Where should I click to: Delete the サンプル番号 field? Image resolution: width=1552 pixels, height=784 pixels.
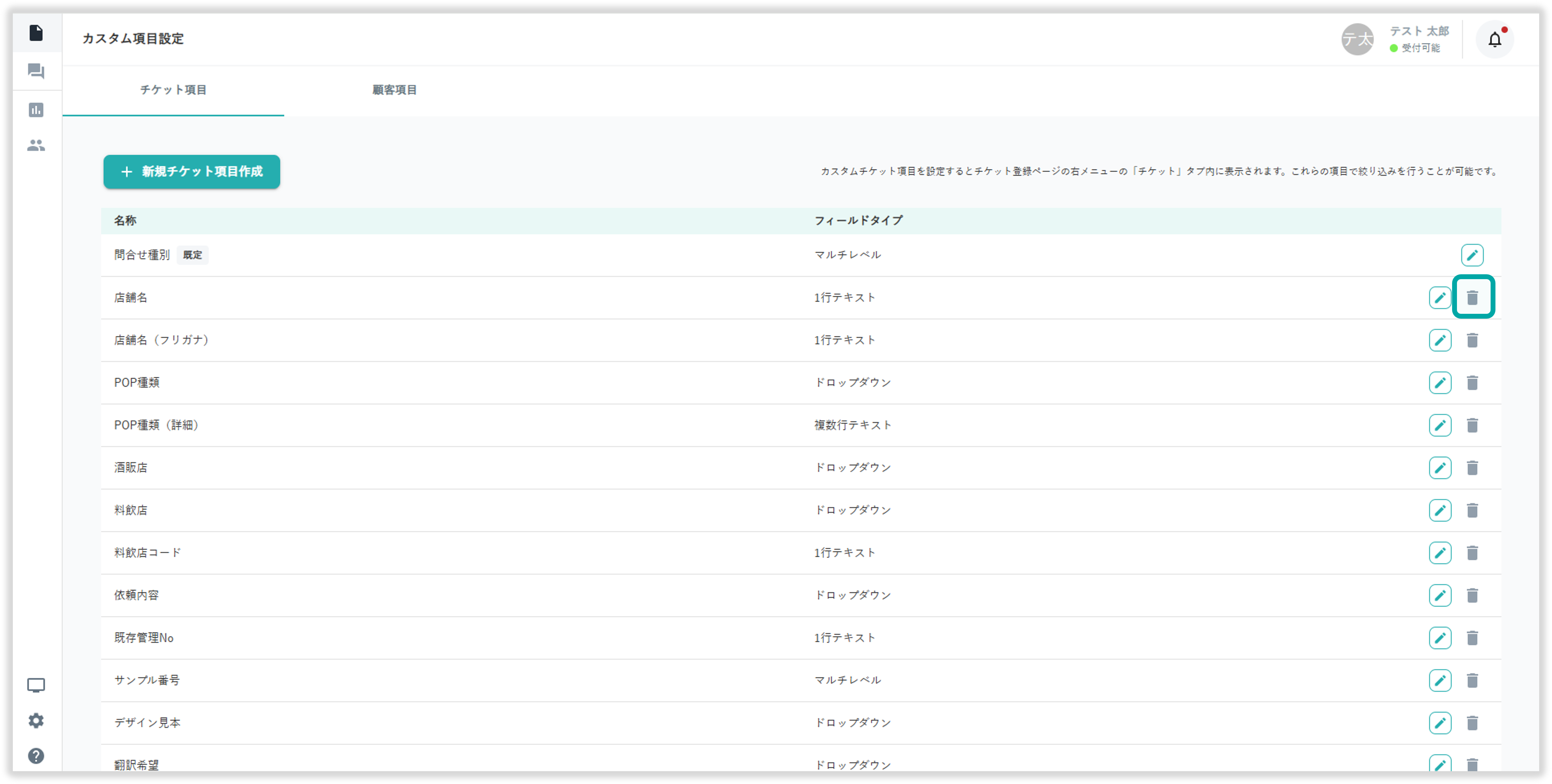point(1473,680)
